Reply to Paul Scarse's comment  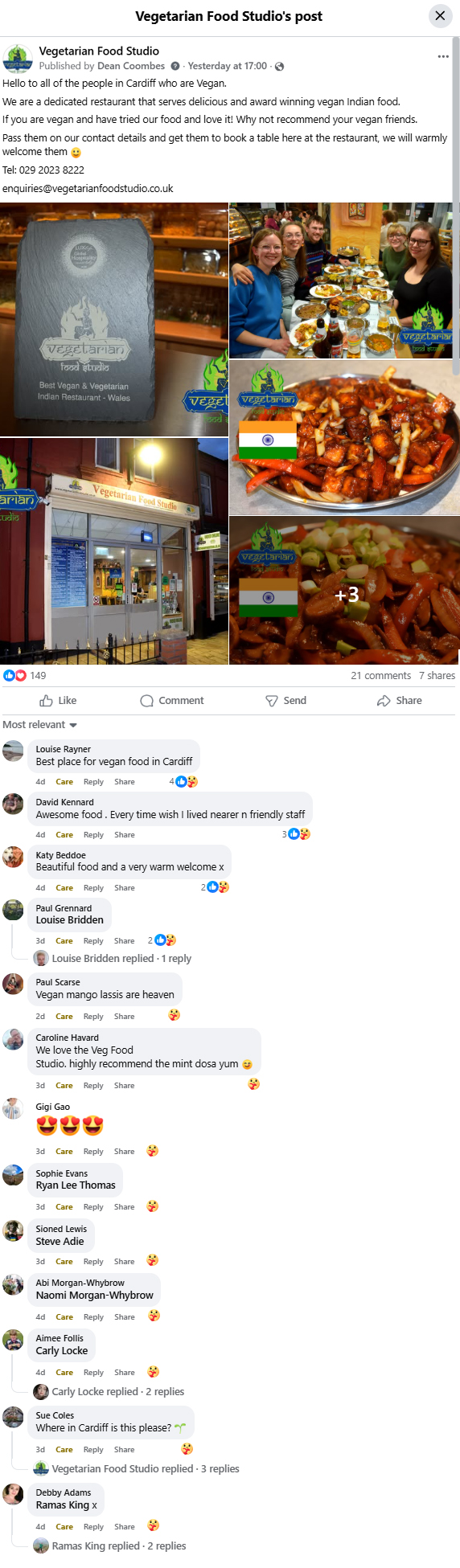pyautogui.click(x=93, y=1017)
